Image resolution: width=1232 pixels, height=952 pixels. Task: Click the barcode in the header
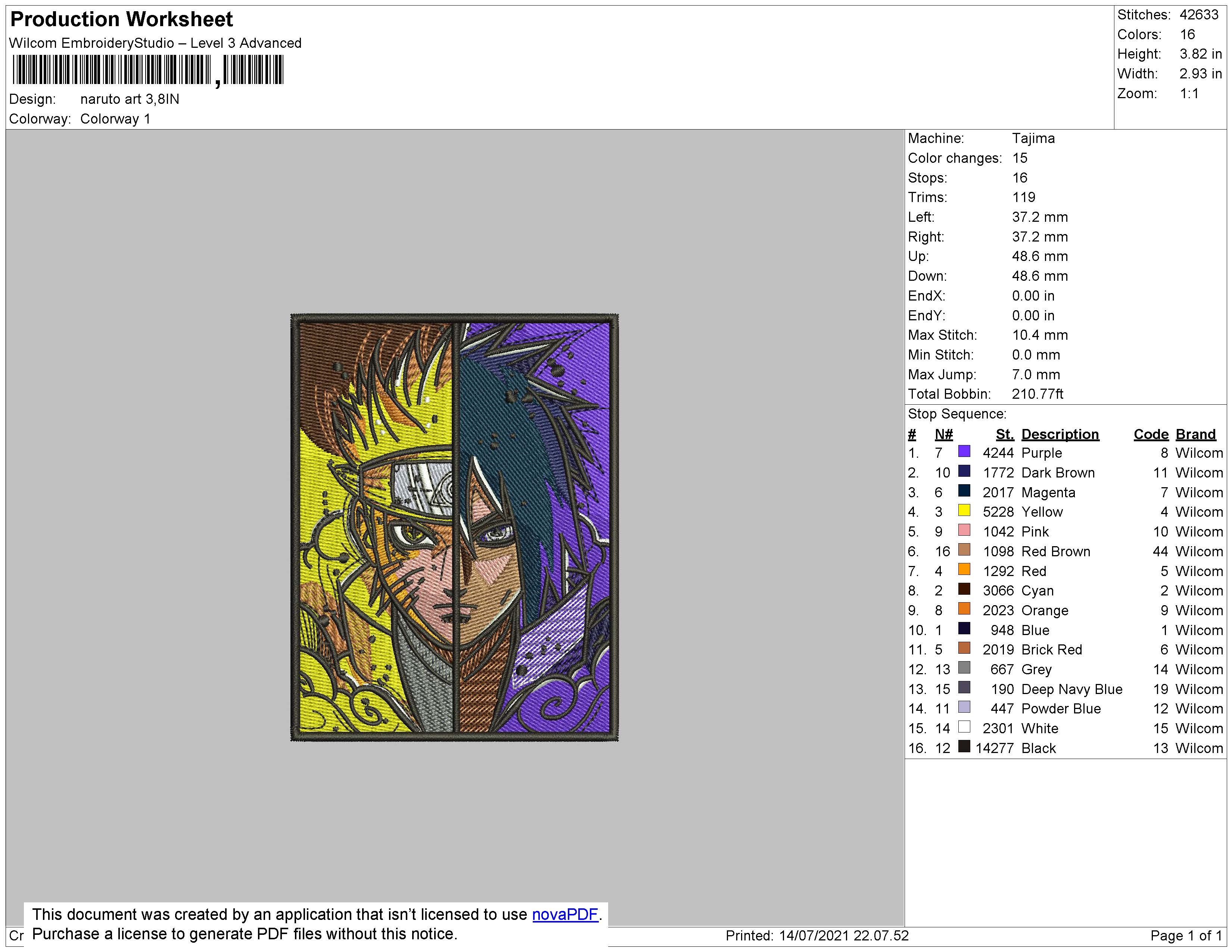point(148,71)
